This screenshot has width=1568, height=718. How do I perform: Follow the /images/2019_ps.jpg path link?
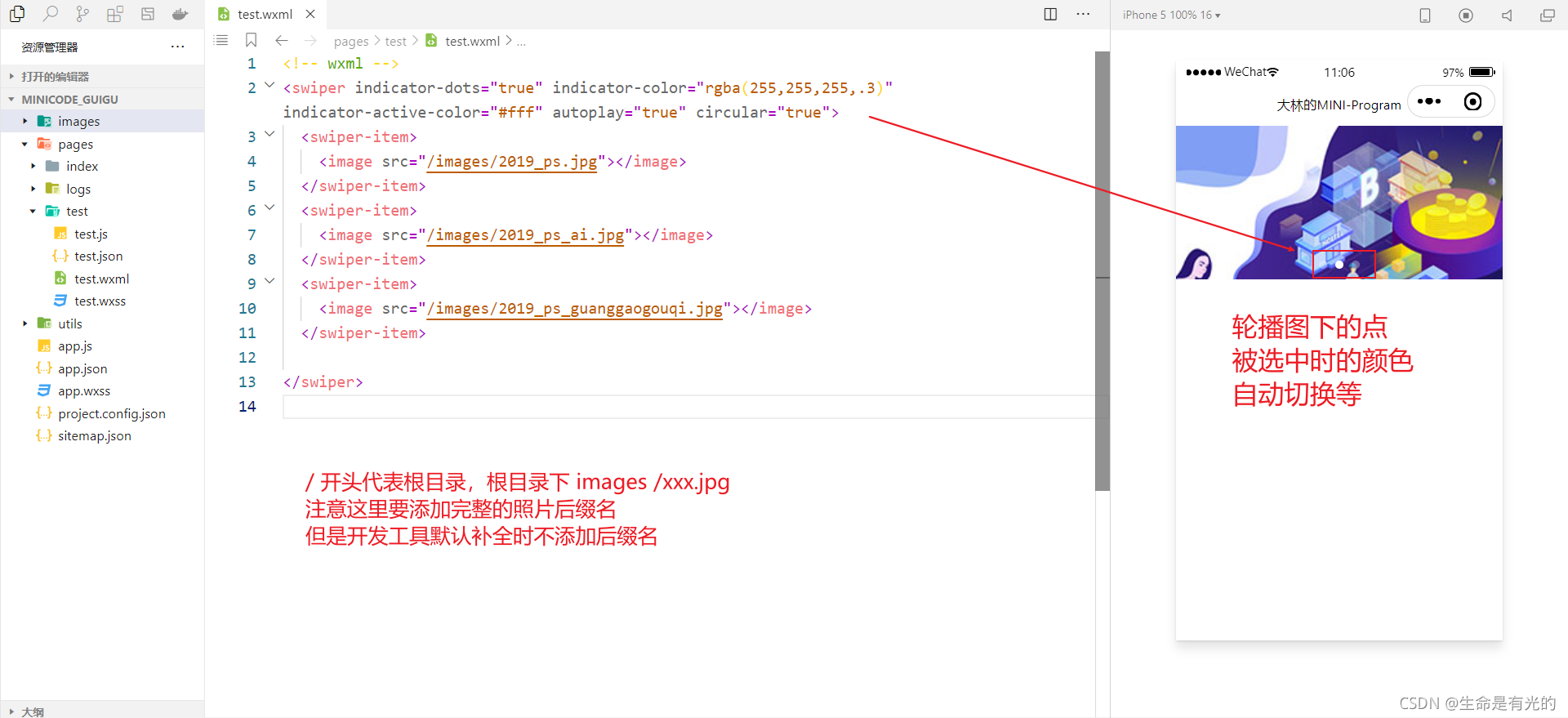(x=512, y=162)
